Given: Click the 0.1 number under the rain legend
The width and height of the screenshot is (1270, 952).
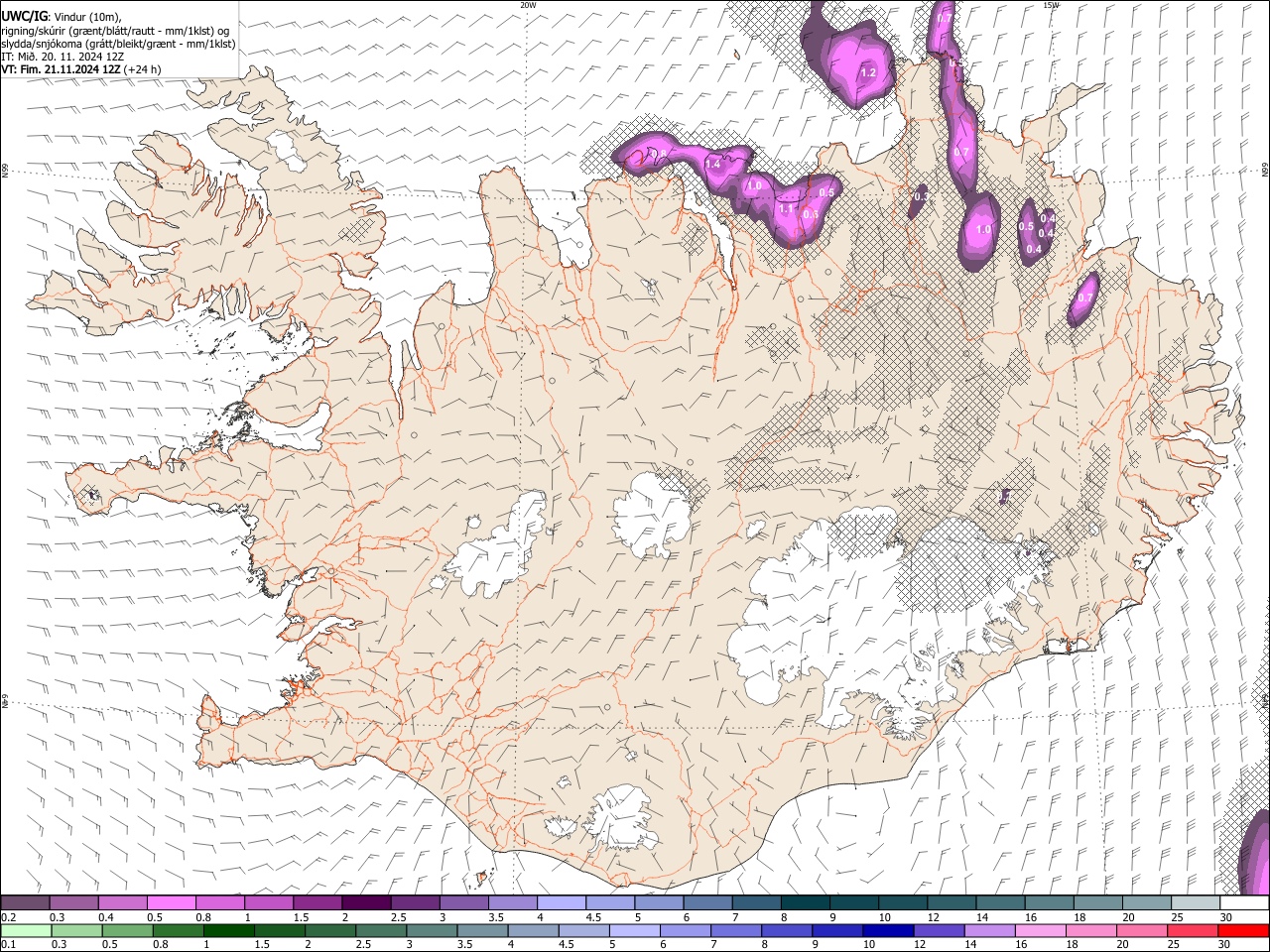Looking at the screenshot, I should coord(9,945).
